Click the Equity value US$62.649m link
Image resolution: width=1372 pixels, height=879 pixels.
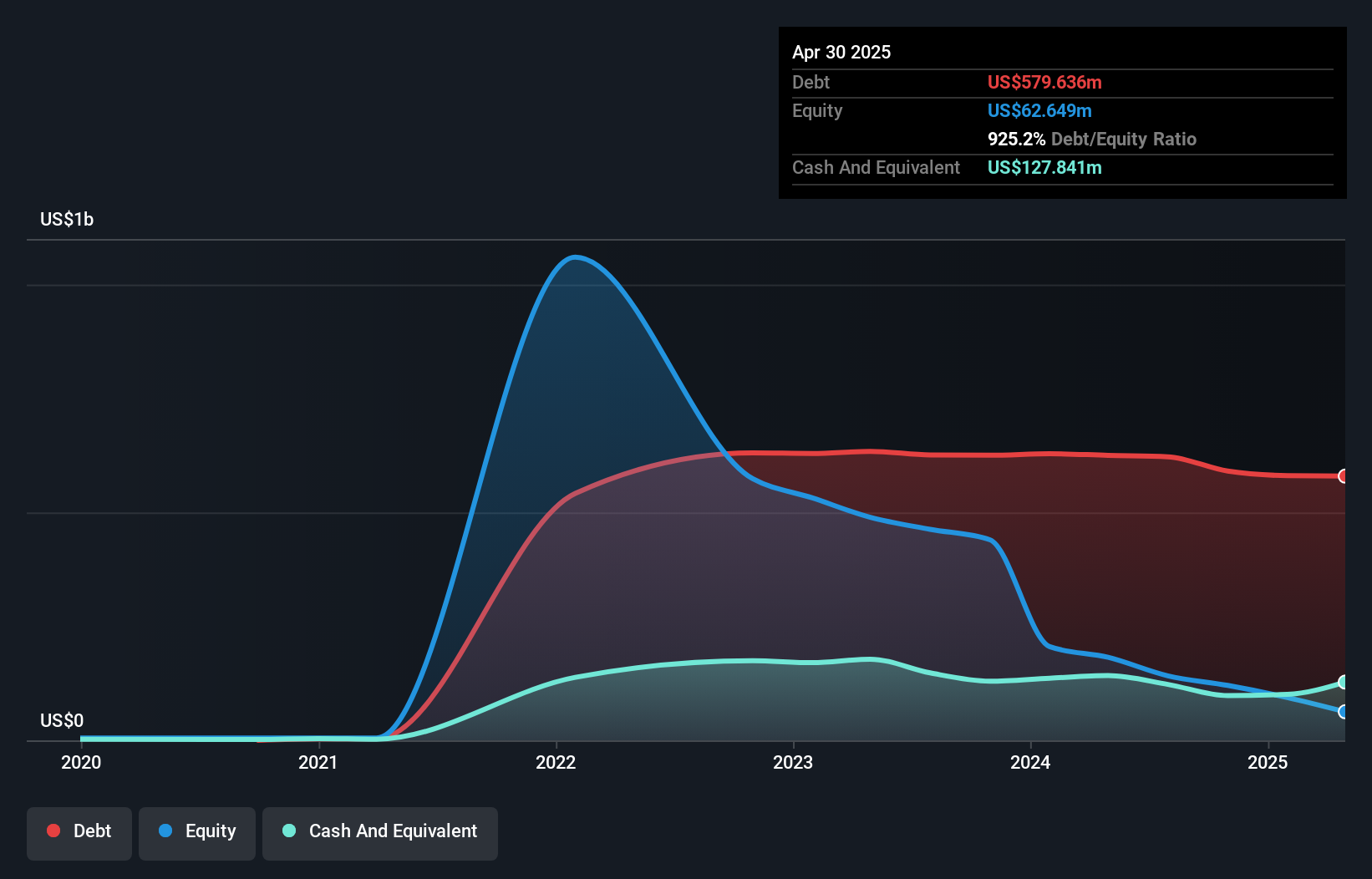pyautogui.click(x=1039, y=110)
